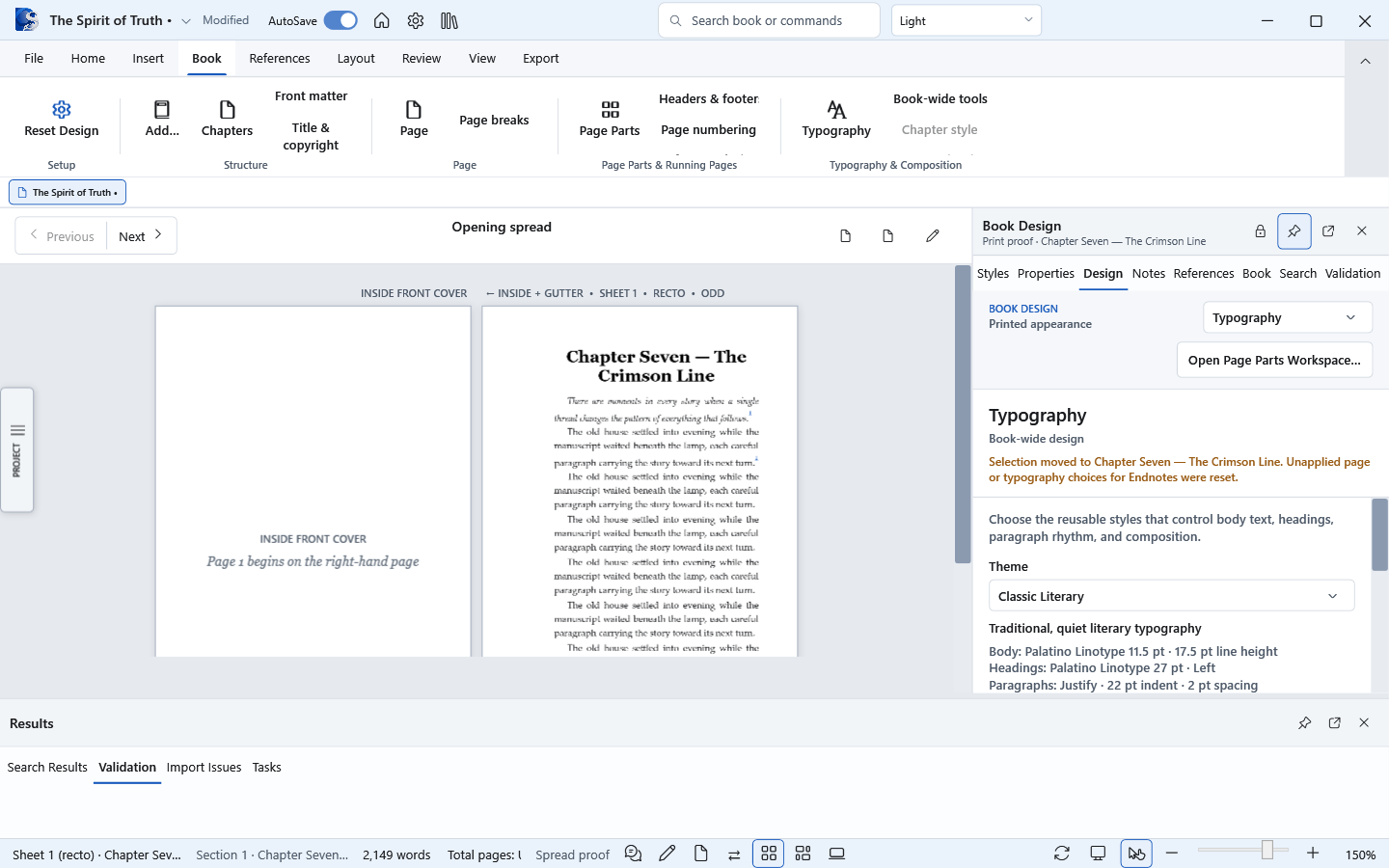Select the four-square grid spread view
This screenshot has height=868, width=1389.
click(x=769, y=854)
